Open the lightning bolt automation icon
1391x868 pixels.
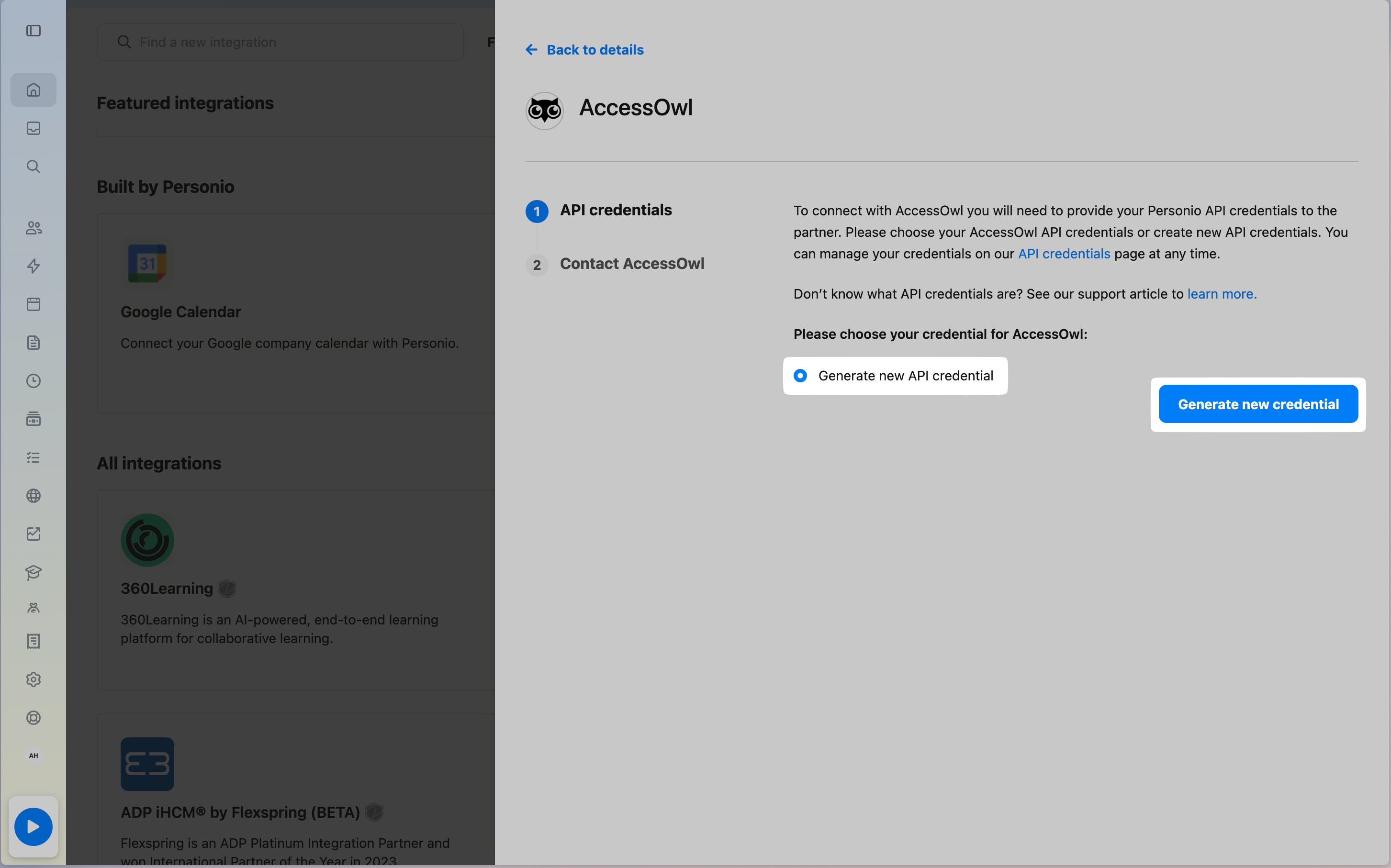coord(34,266)
